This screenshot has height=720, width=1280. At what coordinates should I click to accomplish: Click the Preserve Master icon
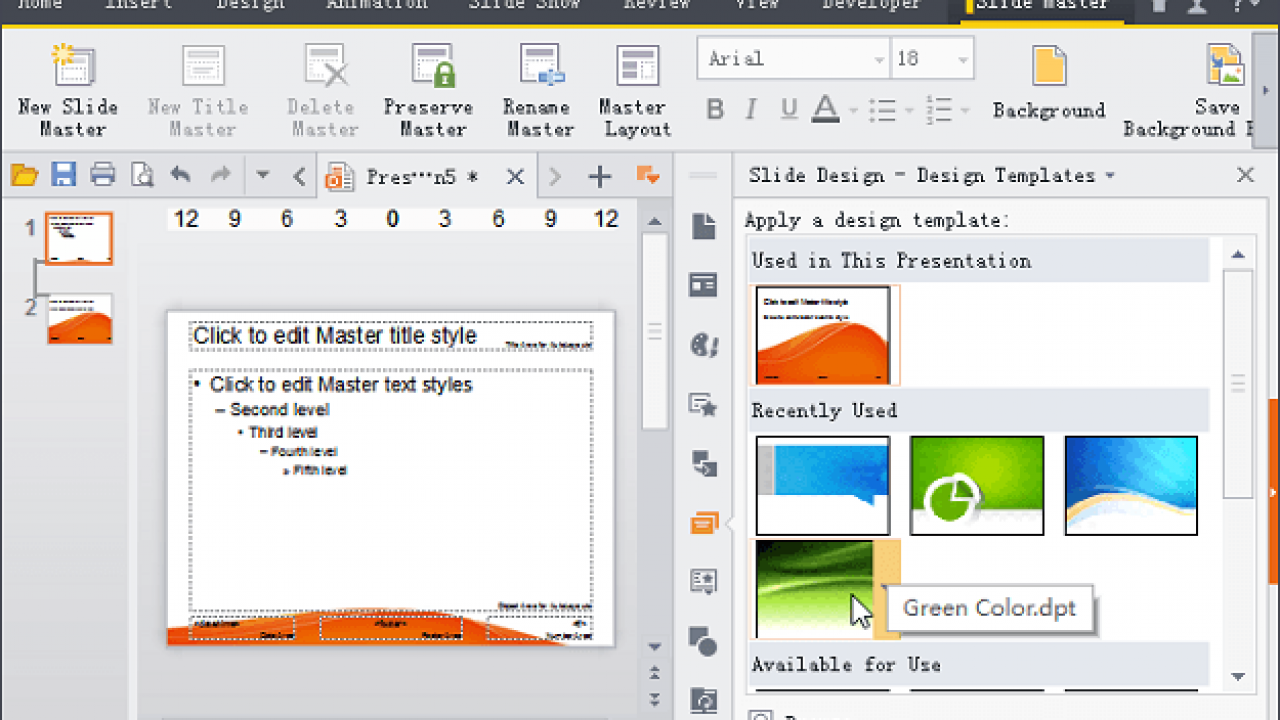coord(434,65)
